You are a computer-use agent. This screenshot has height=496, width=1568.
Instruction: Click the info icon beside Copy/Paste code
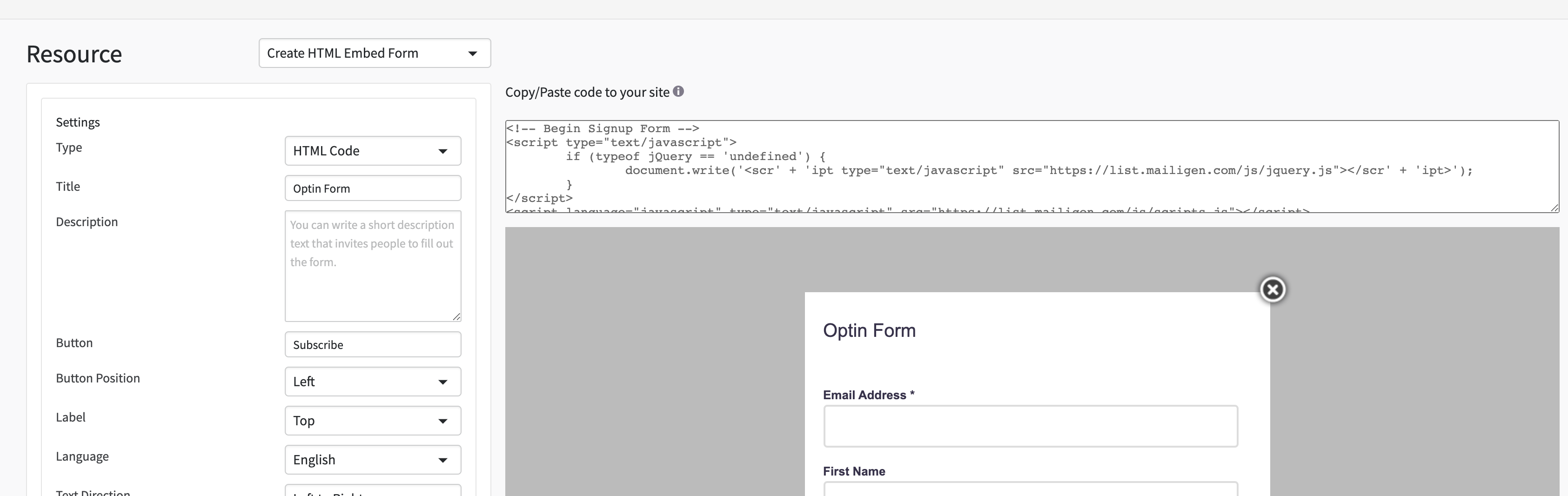click(x=678, y=91)
